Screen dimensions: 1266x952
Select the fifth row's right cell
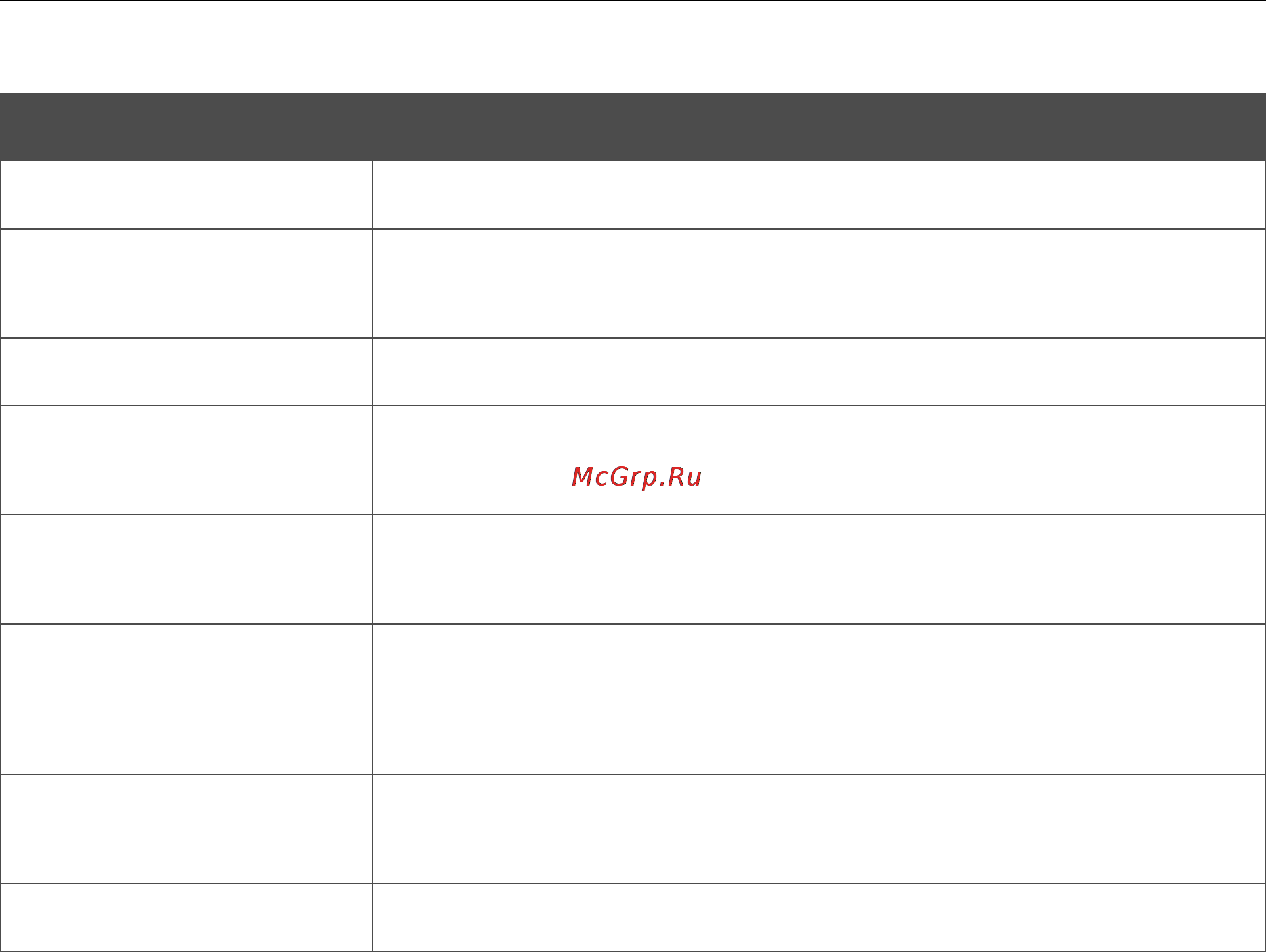tap(818, 569)
